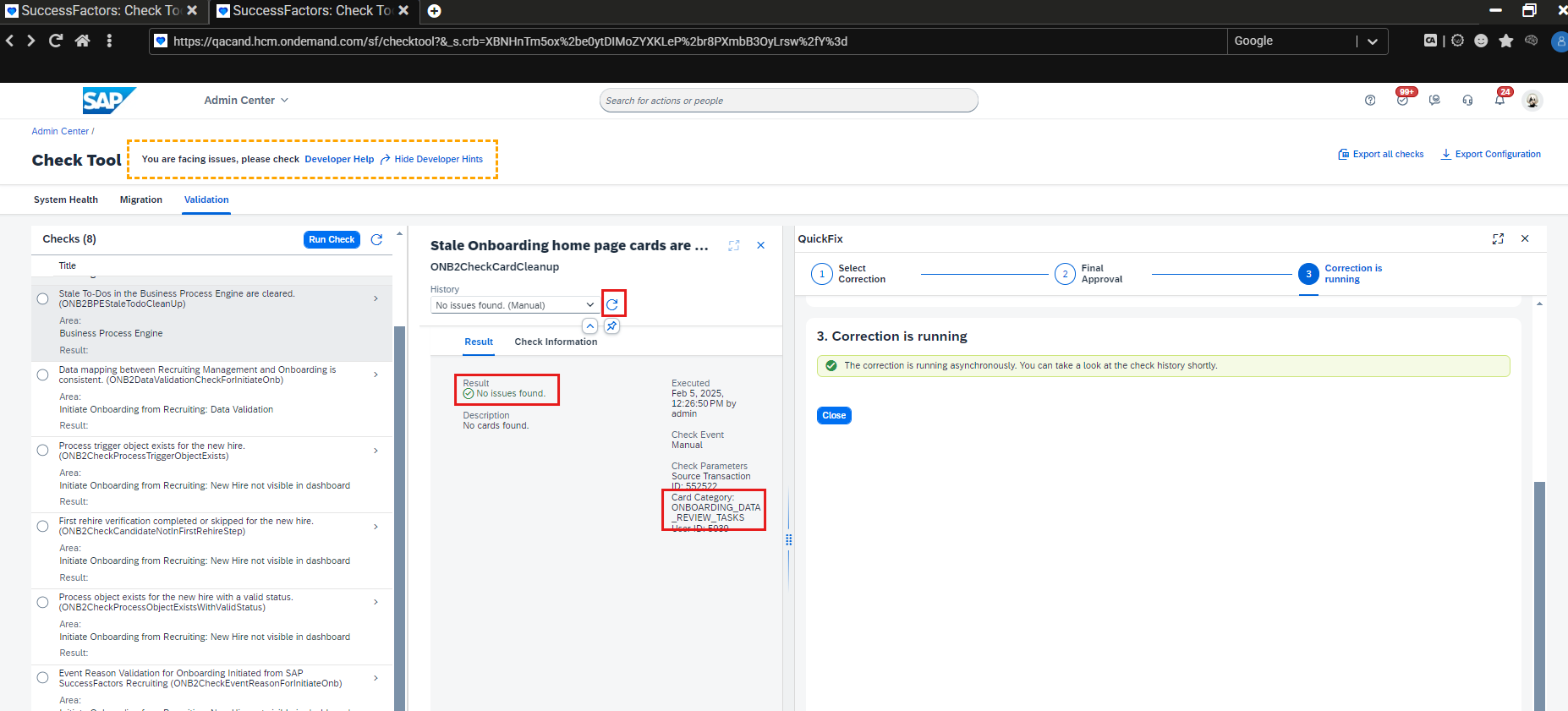Viewport: 1568px width, 711px height.
Task: Click the bookmarks star icon
Action: (1506, 41)
